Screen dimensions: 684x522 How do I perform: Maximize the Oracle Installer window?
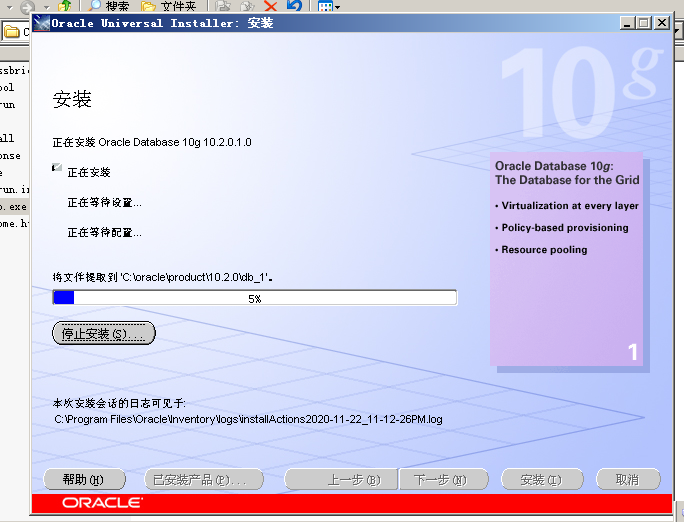click(x=643, y=23)
